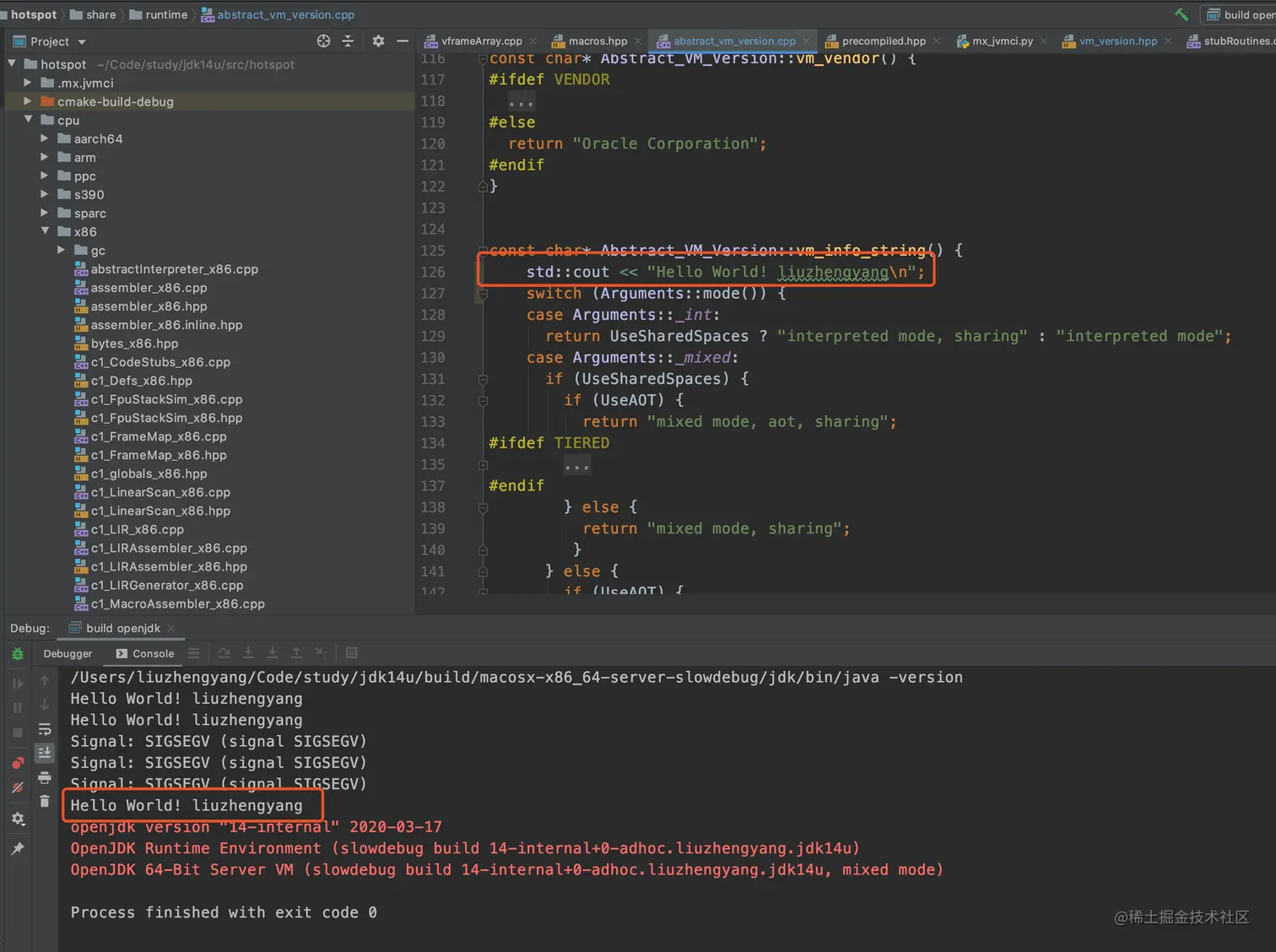
Task: Click the share breadcrumb
Action: click(93, 14)
